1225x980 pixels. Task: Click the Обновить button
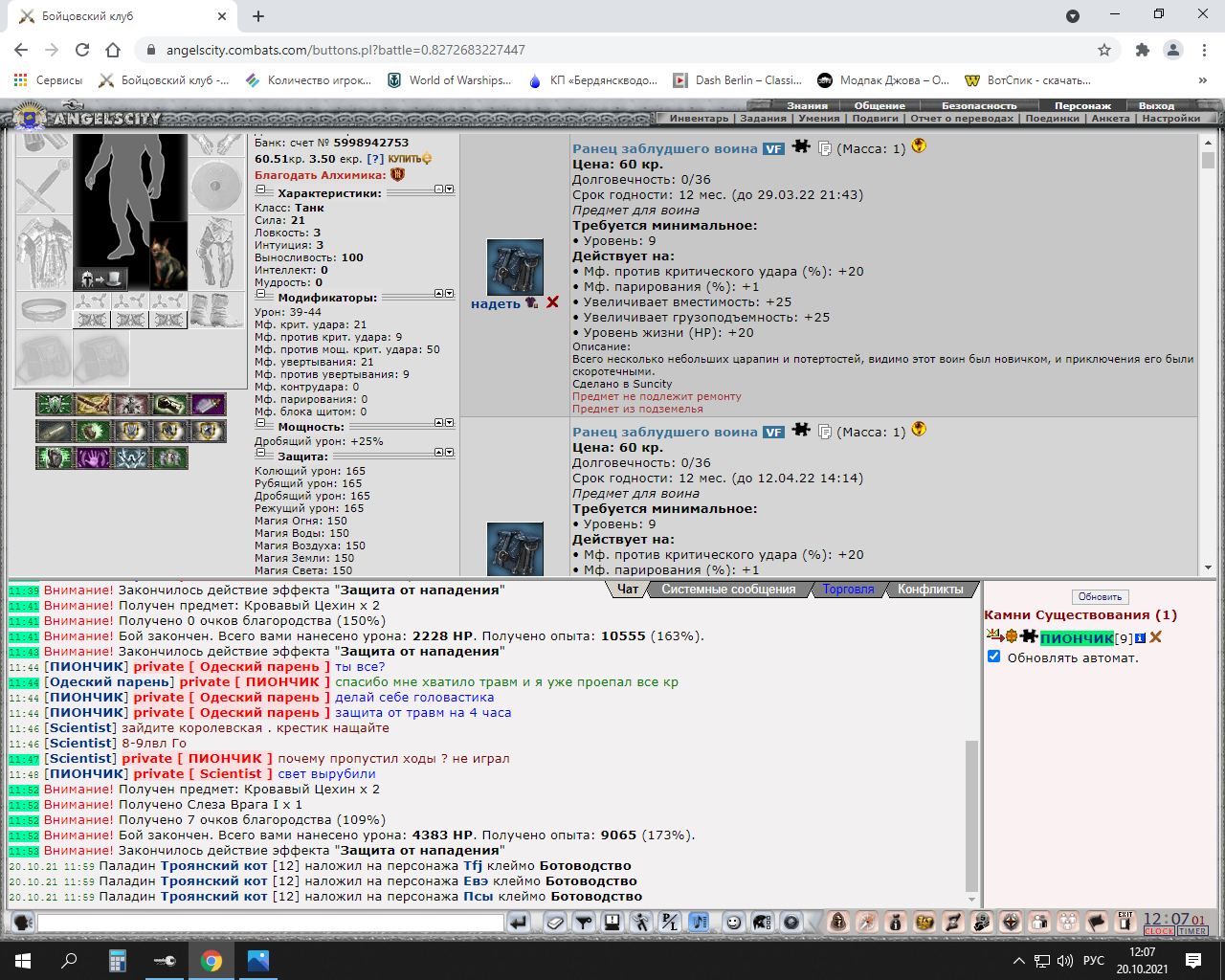point(1100,596)
